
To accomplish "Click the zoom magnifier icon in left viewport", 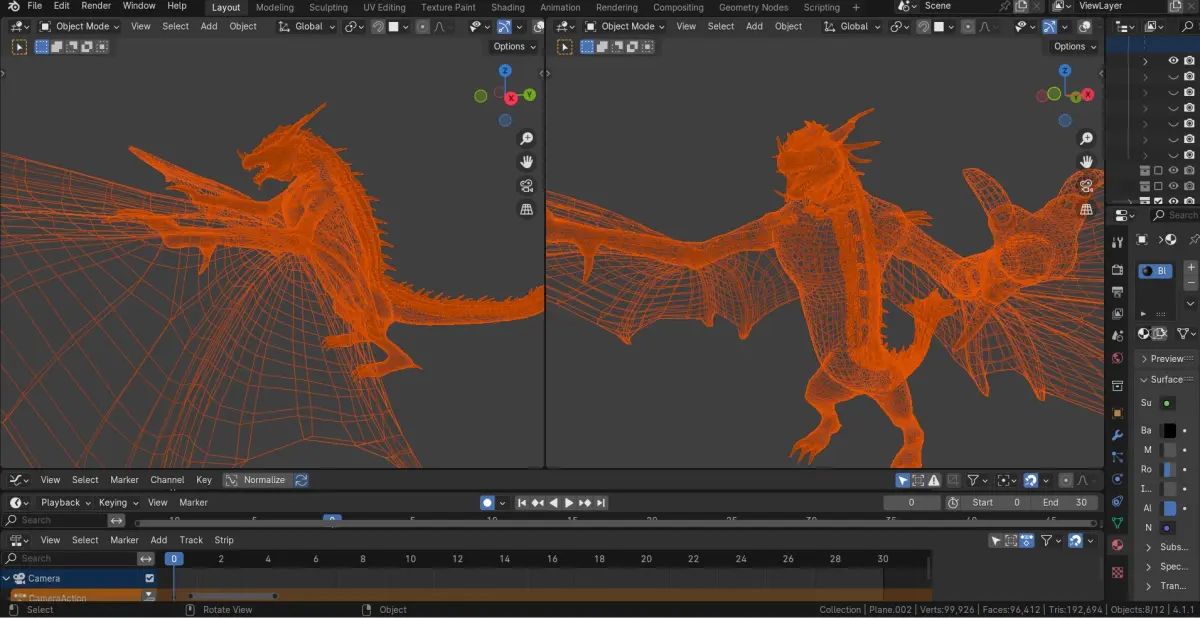I will (x=526, y=139).
